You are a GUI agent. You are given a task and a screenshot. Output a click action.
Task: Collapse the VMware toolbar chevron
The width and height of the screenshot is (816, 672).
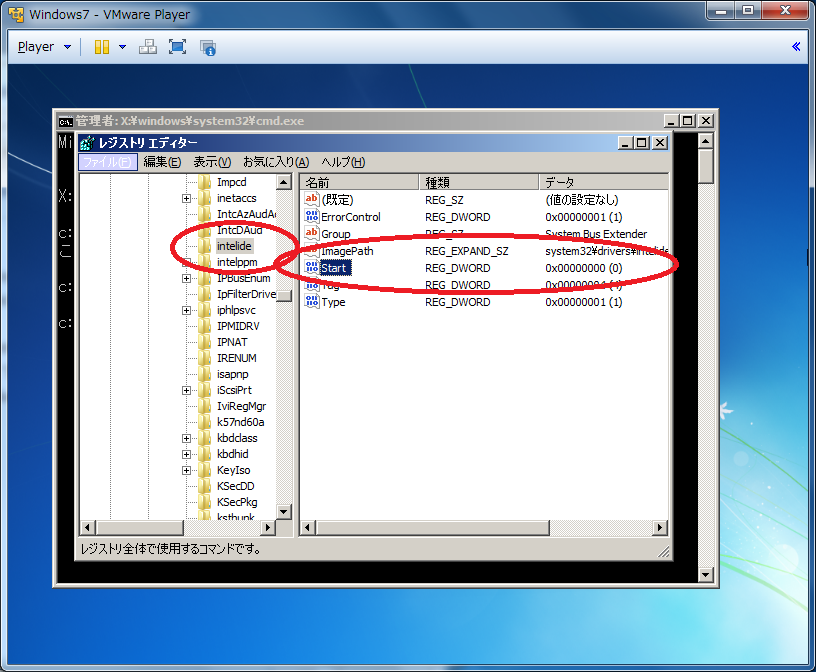(796, 47)
